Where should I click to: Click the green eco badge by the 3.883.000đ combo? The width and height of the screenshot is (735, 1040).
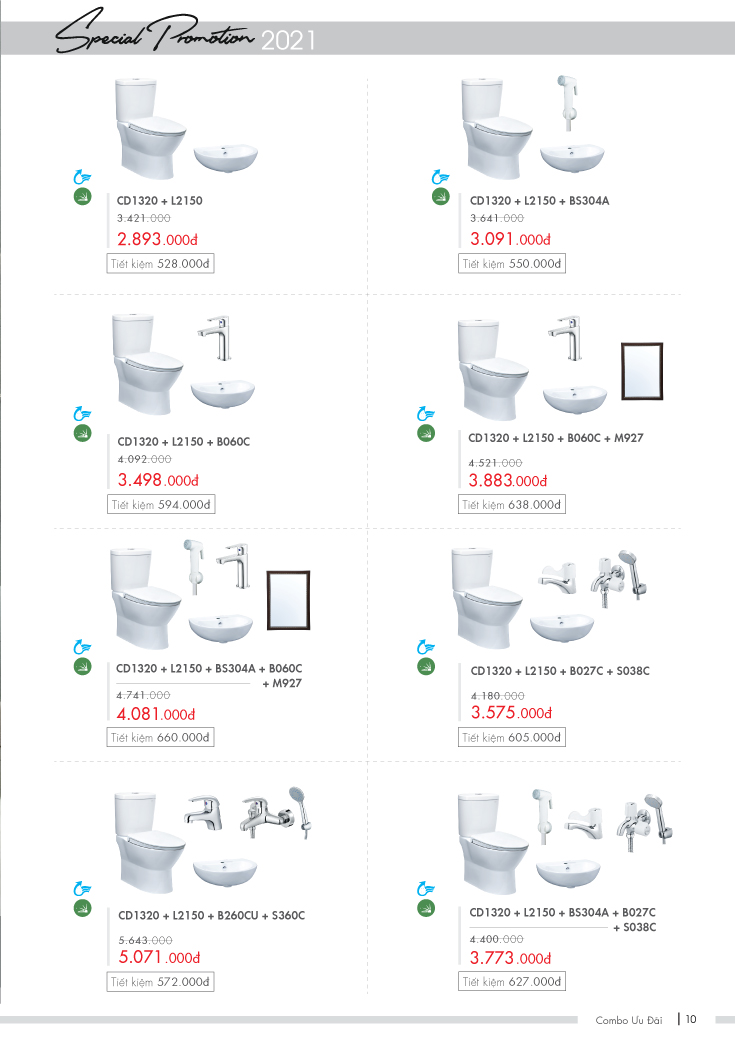coord(427,433)
